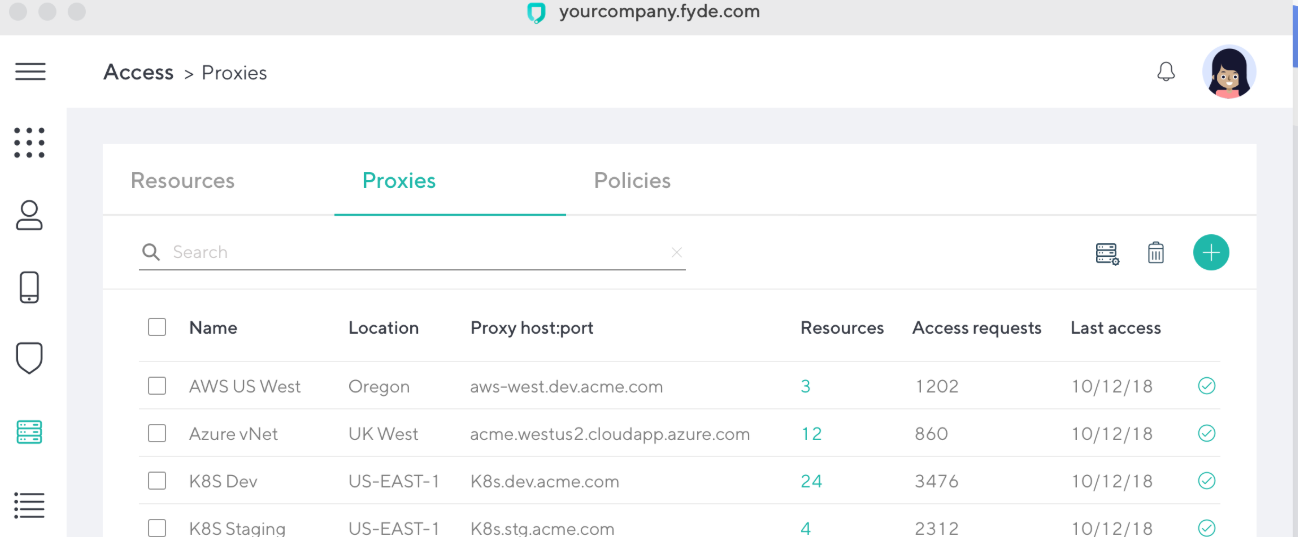Open the apps grid icon in sidebar
The image size is (1298, 540).
[x=30, y=143]
